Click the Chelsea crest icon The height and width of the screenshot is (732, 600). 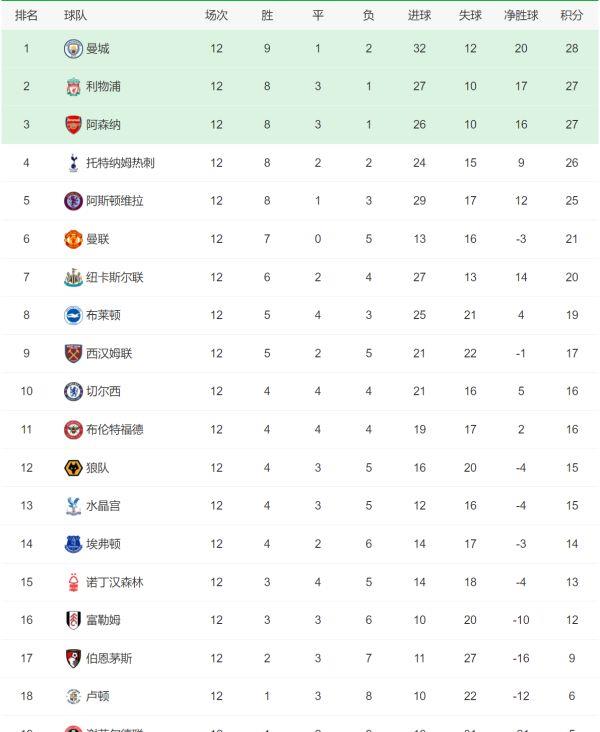coord(73,391)
